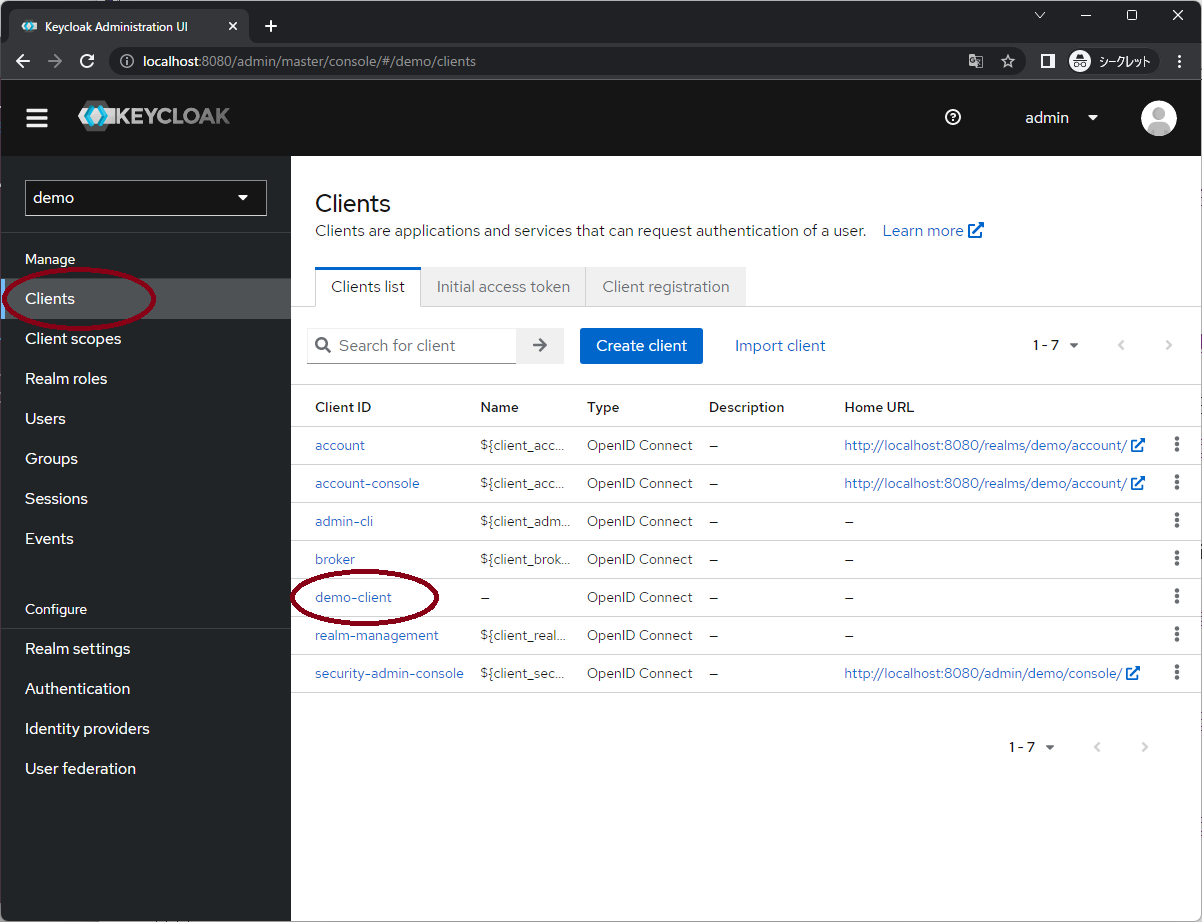
Task: Select Clients in the sidebar
Action: point(146,299)
